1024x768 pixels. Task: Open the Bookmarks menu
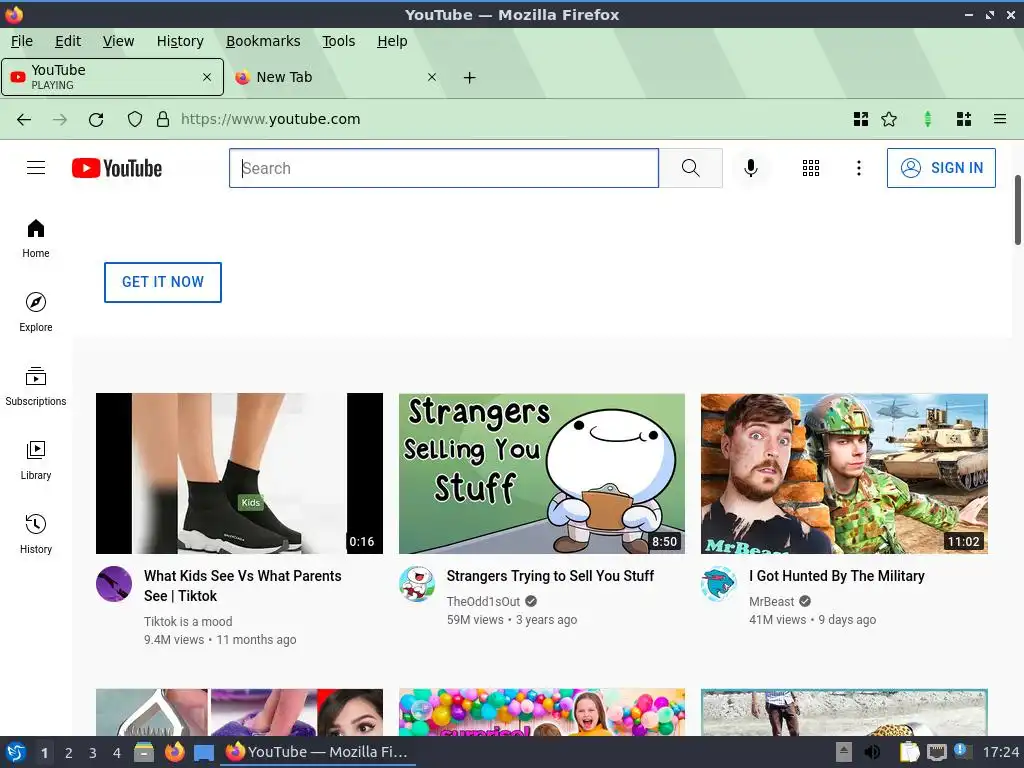click(x=263, y=41)
